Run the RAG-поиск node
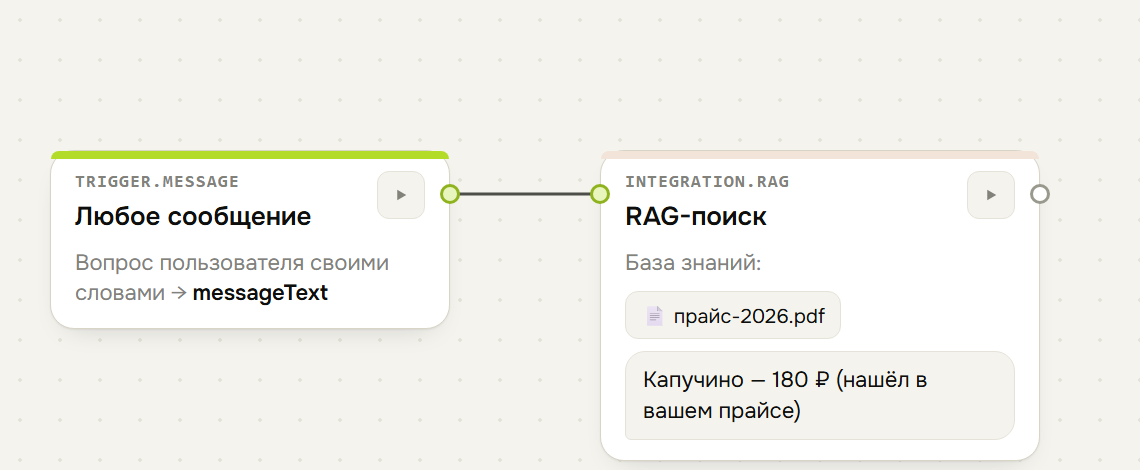The width and height of the screenshot is (1140, 470). pos(990,195)
